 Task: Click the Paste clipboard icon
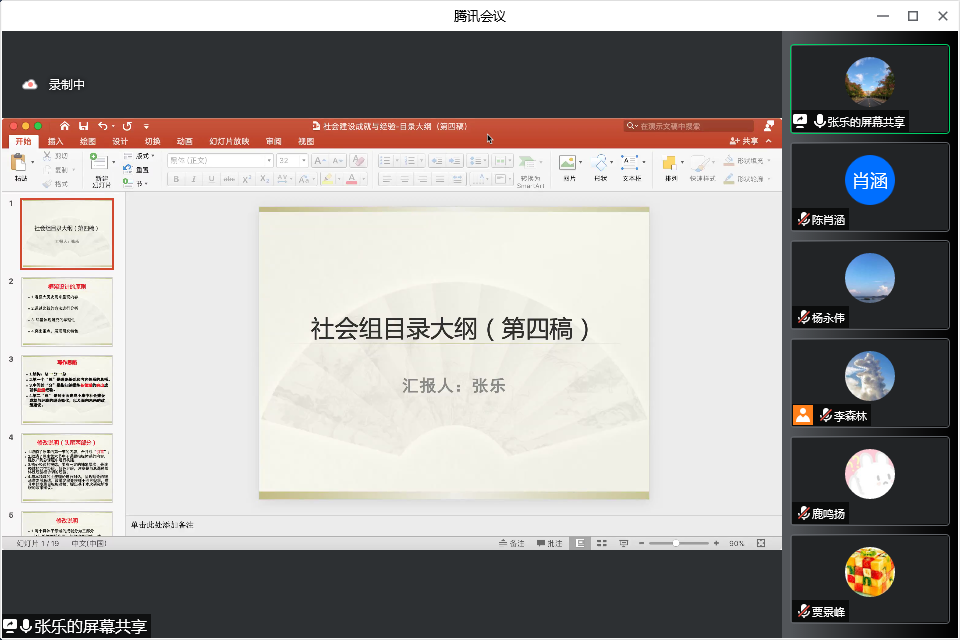pyautogui.click(x=19, y=163)
